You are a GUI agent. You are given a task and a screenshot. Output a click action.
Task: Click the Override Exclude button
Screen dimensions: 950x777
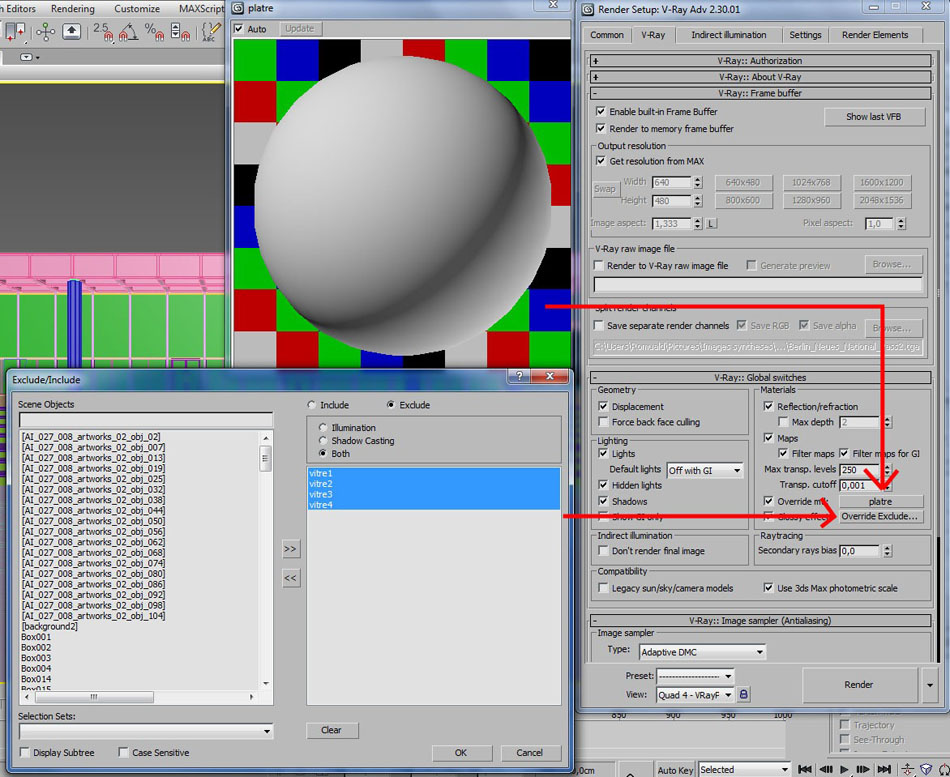[879, 517]
